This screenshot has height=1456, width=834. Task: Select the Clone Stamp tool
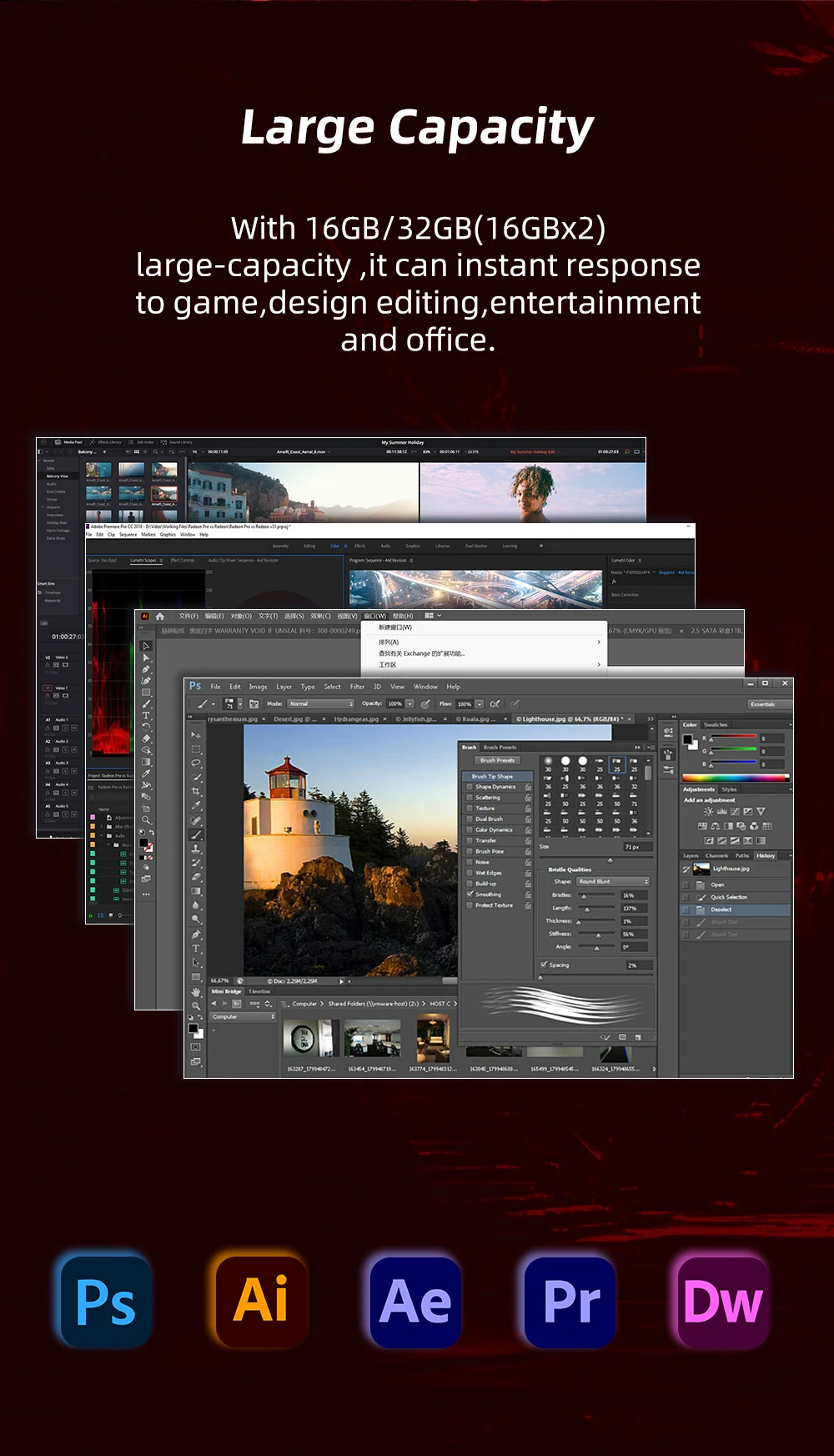(x=196, y=849)
